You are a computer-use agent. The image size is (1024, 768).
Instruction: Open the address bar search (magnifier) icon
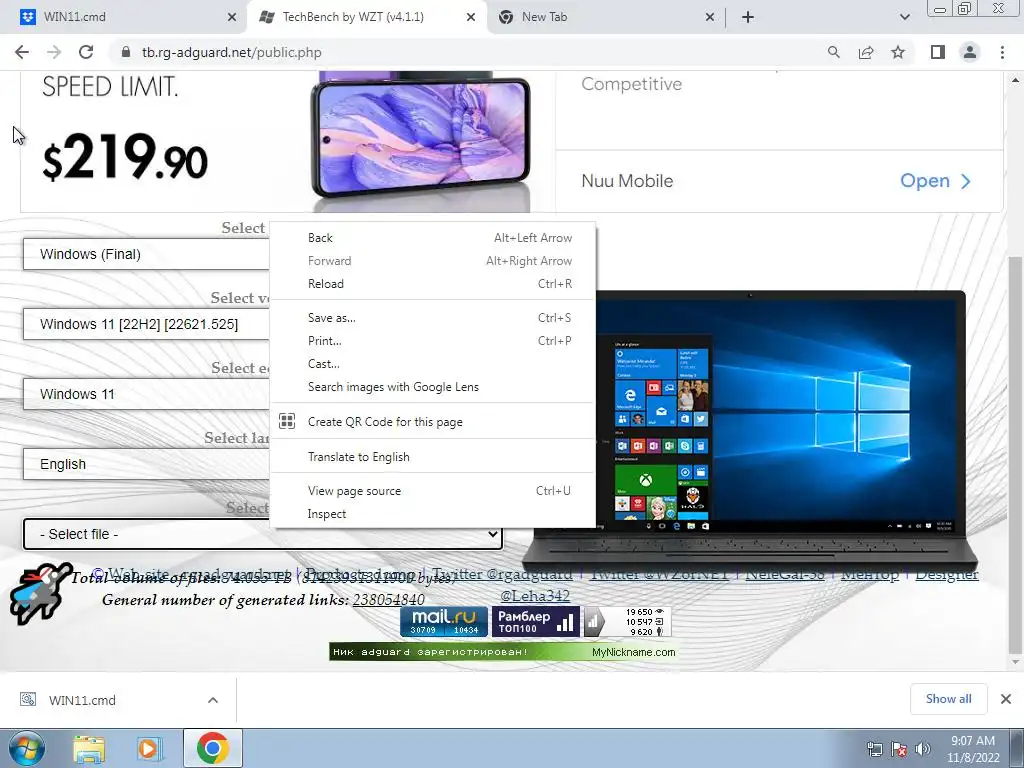click(x=833, y=52)
